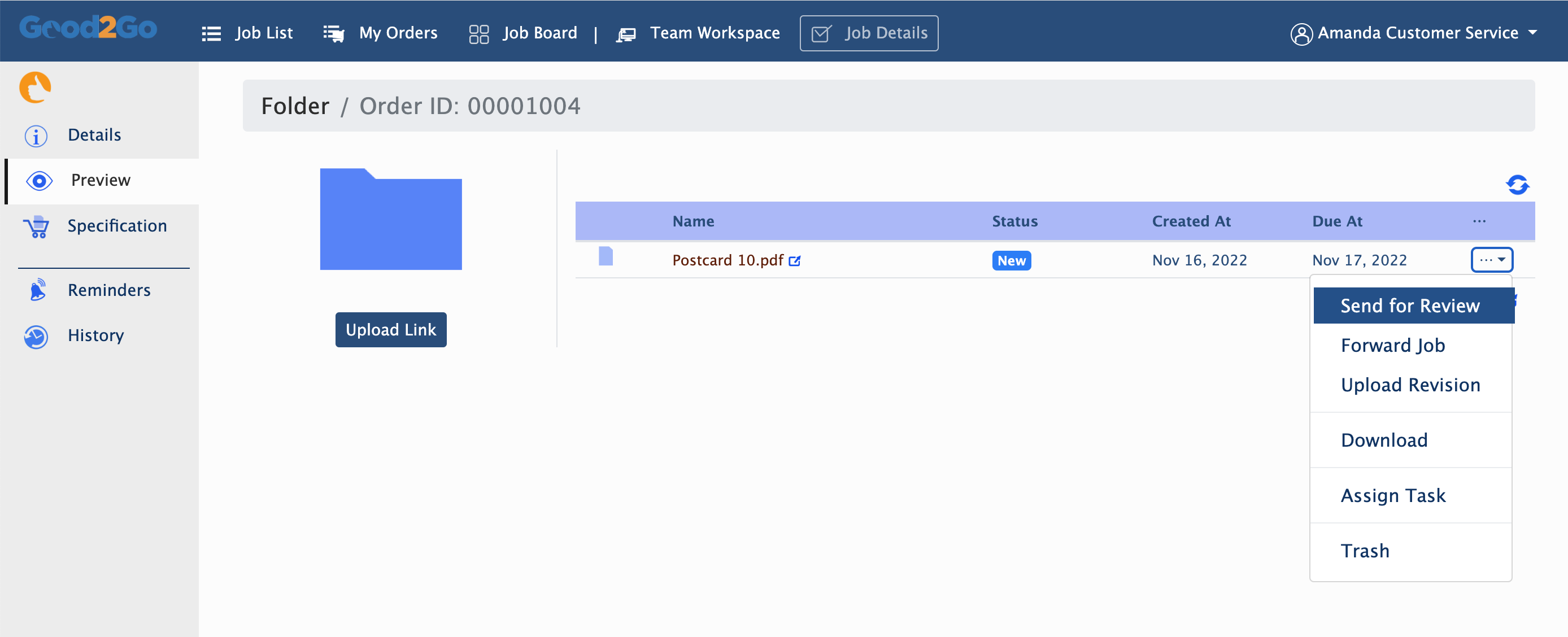This screenshot has height=637, width=1568.
Task: Expand the Amanda Customer Service user menu
Action: coord(1413,33)
